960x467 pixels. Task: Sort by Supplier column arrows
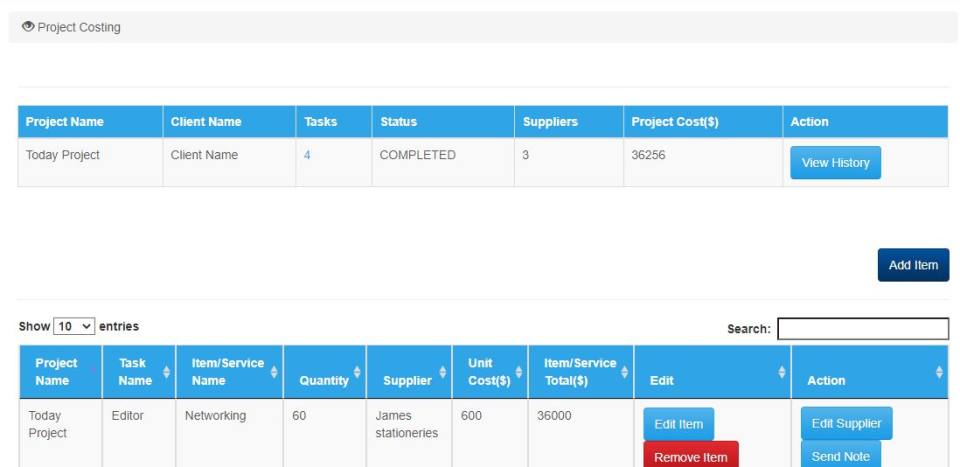click(441, 372)
